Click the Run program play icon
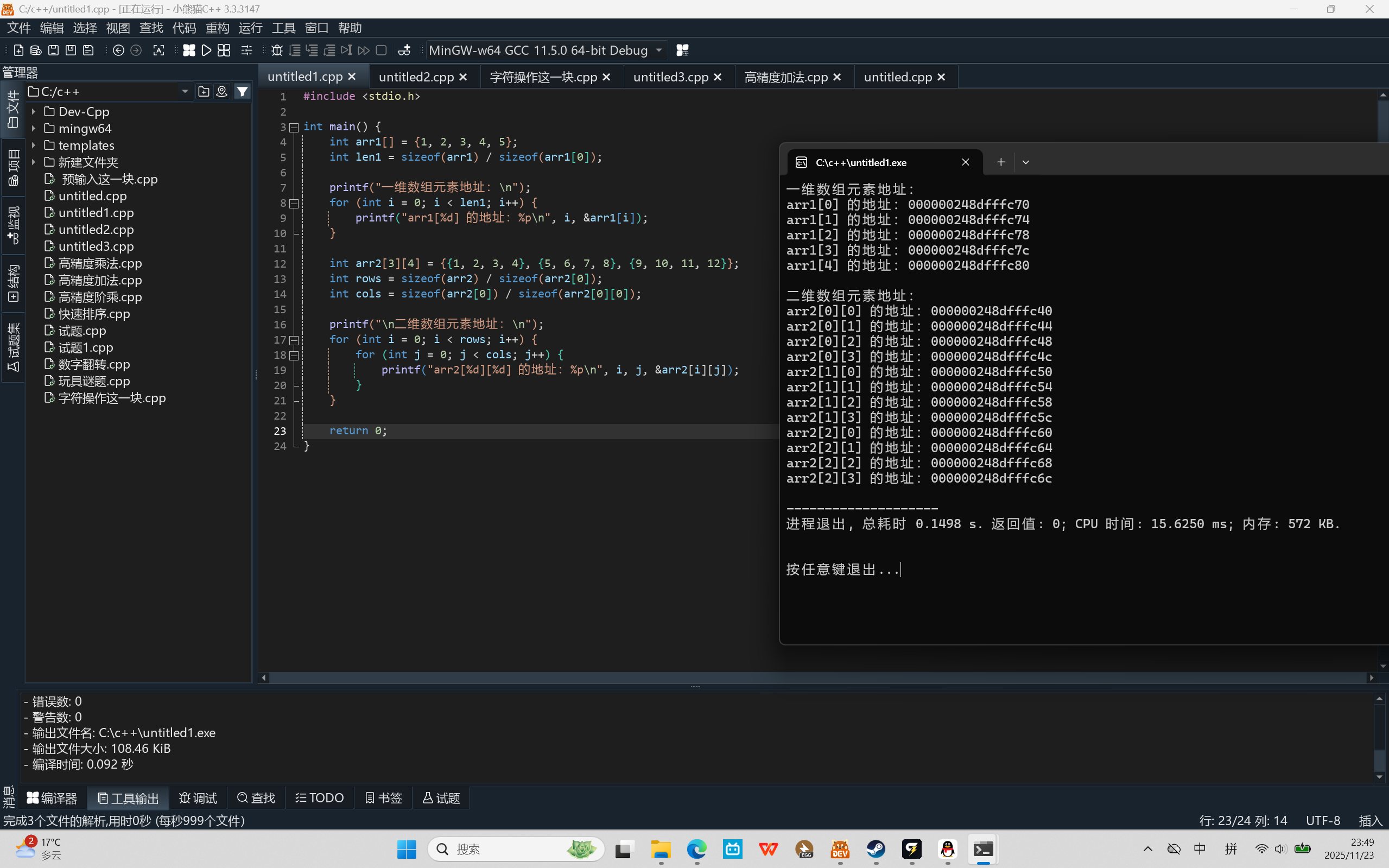This screenshot has width=1389, height=868. (206, 50)
